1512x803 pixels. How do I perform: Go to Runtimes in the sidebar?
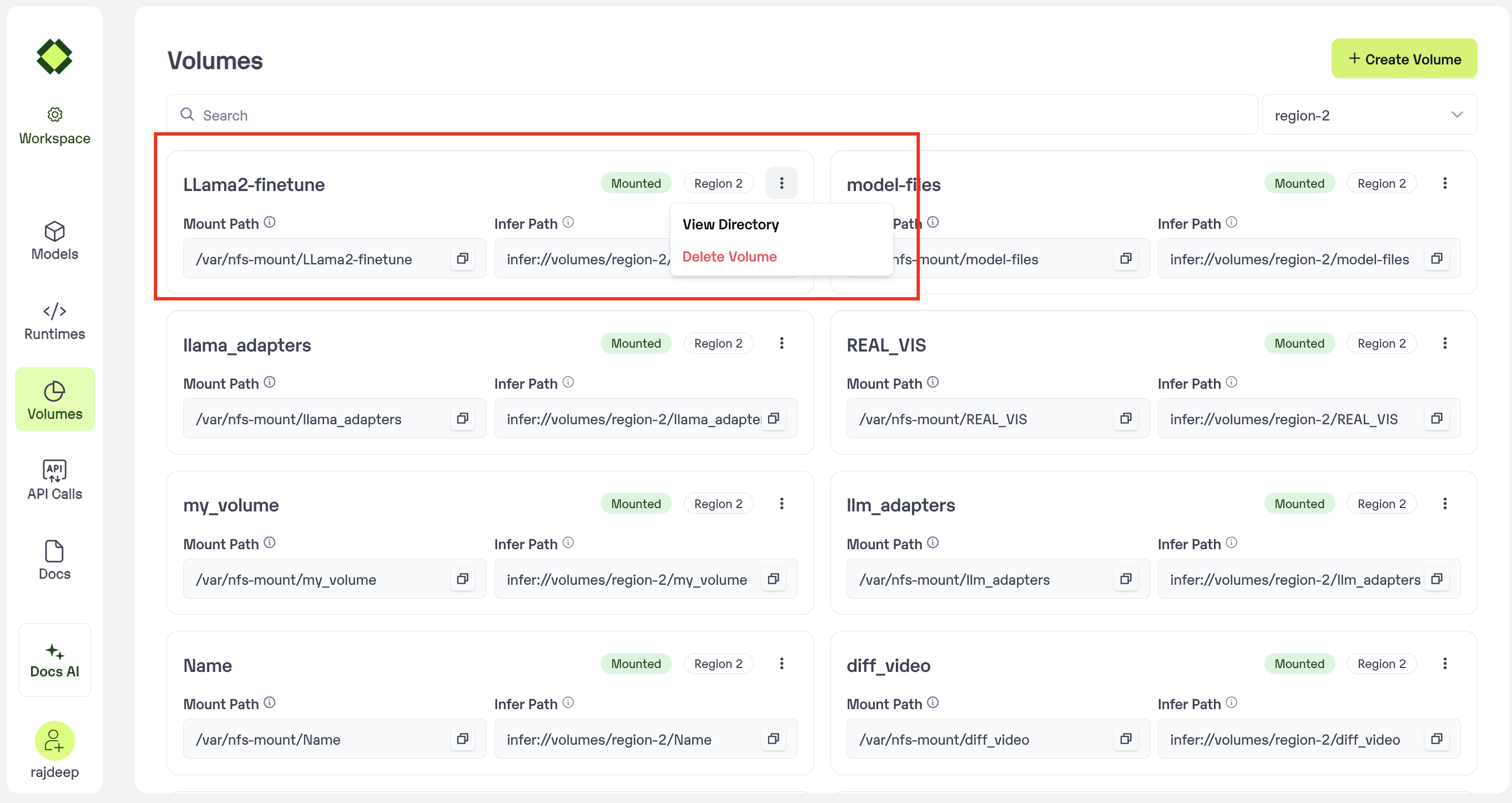pos(54,321)
